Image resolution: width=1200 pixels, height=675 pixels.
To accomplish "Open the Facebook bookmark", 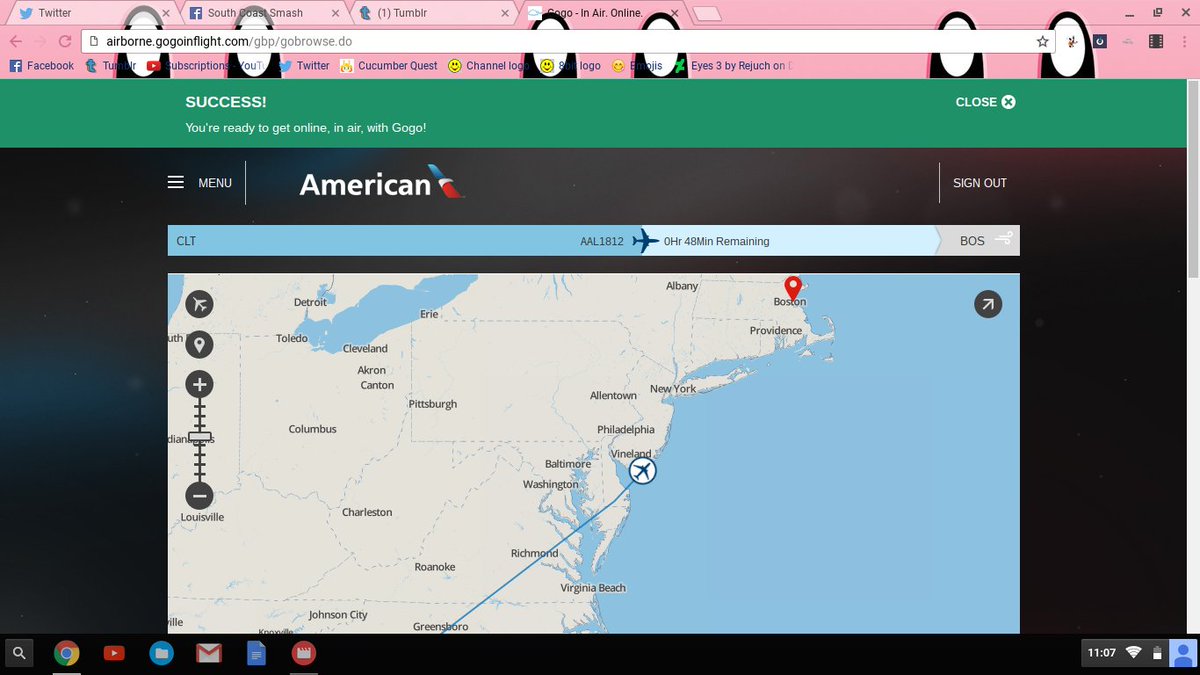I will [41, 65].
